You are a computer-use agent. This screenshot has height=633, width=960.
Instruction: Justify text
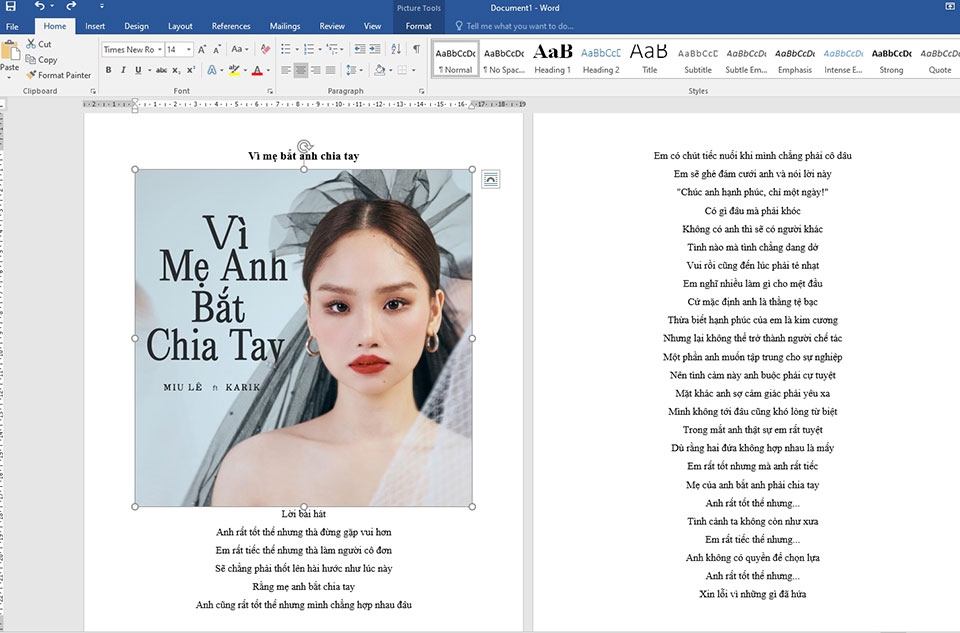[331, 70]
